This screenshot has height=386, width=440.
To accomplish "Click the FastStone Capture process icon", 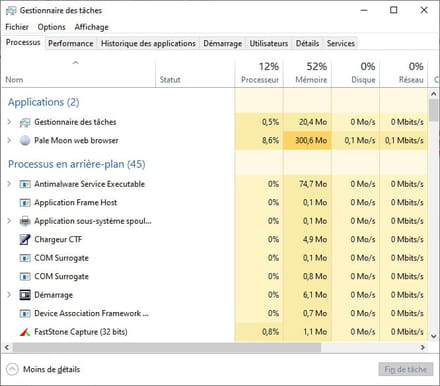I will click(25, 332).
